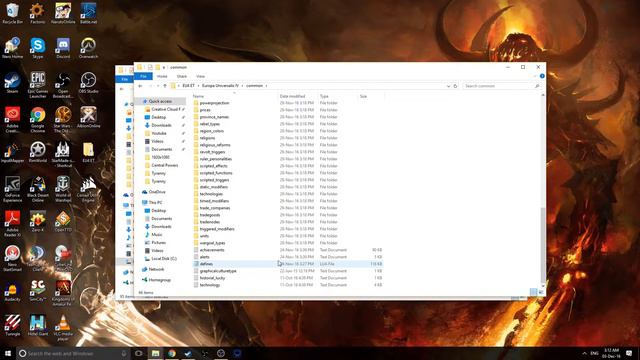Open the Action Center notification icon
Viewport: 640px width, 360px height.
[x=629, y=353]
